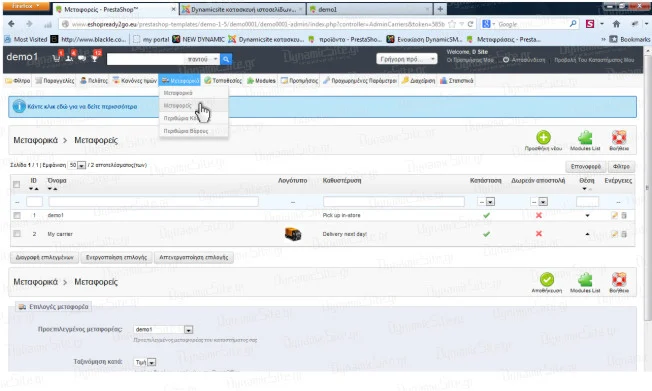Click the Διαγραφή επιλεγμένων button

click(44, 257)
